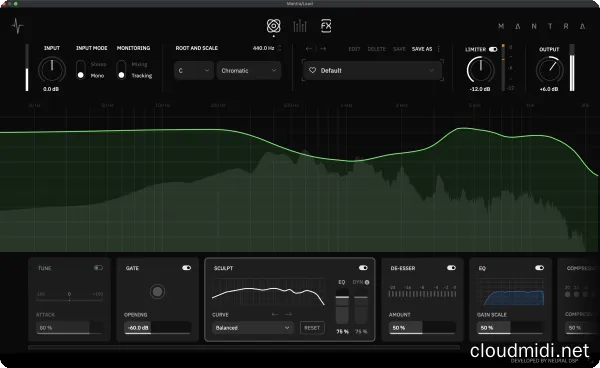The image size is (600, 368).
Task: Click the Compressor module slider at 50 %
Action: [582, 328]
